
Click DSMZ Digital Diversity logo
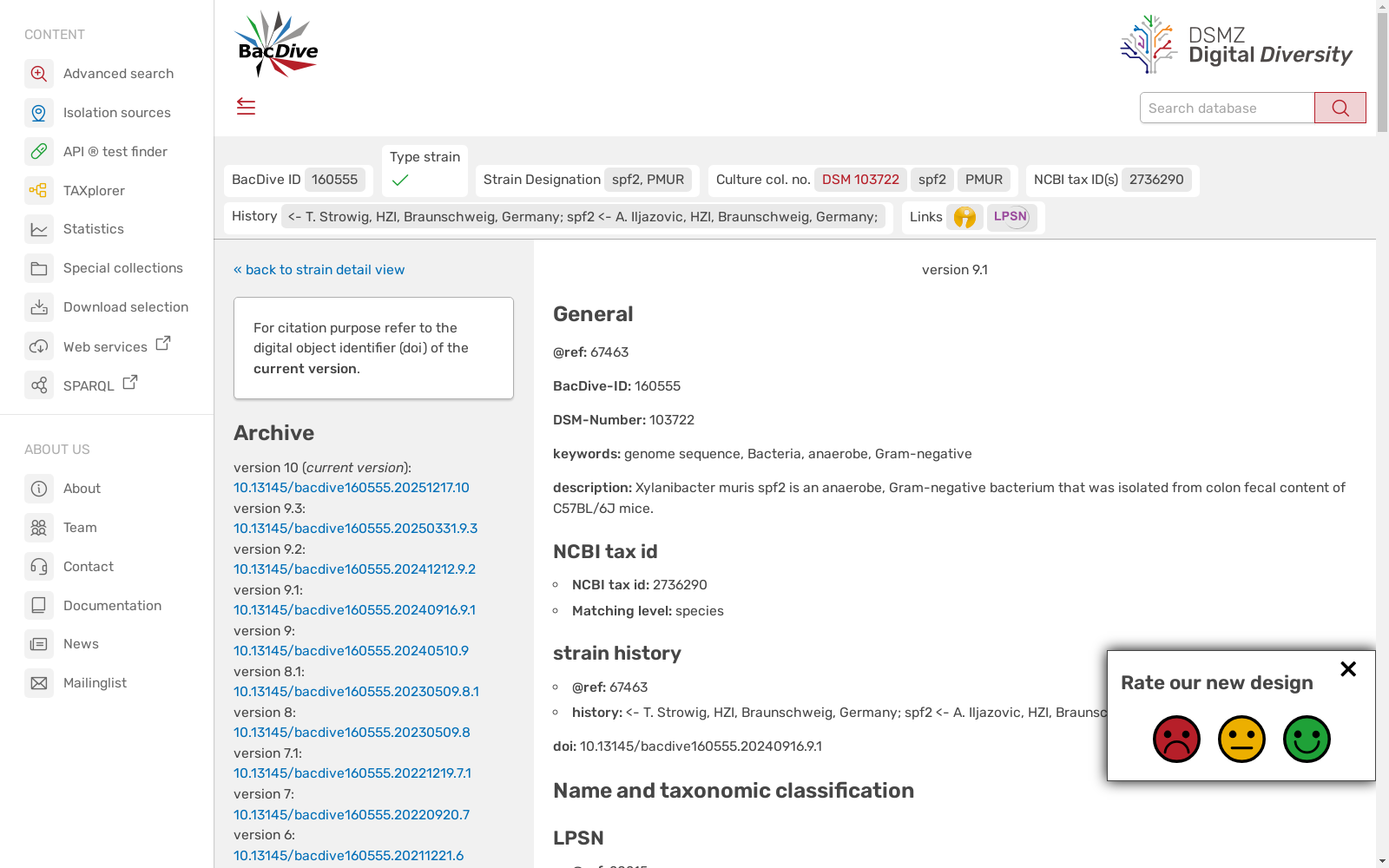pos(1235,45)
